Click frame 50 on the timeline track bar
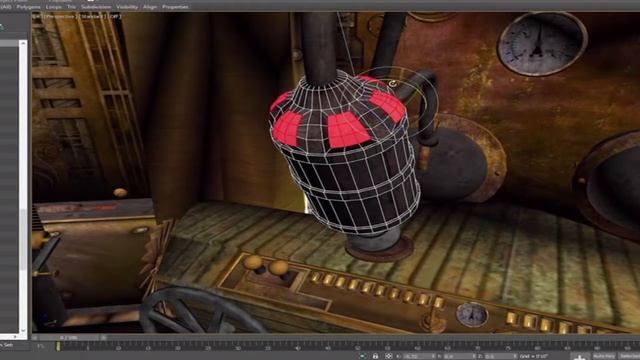This screenshot has width=640, height=360. [x=358, y=348]
